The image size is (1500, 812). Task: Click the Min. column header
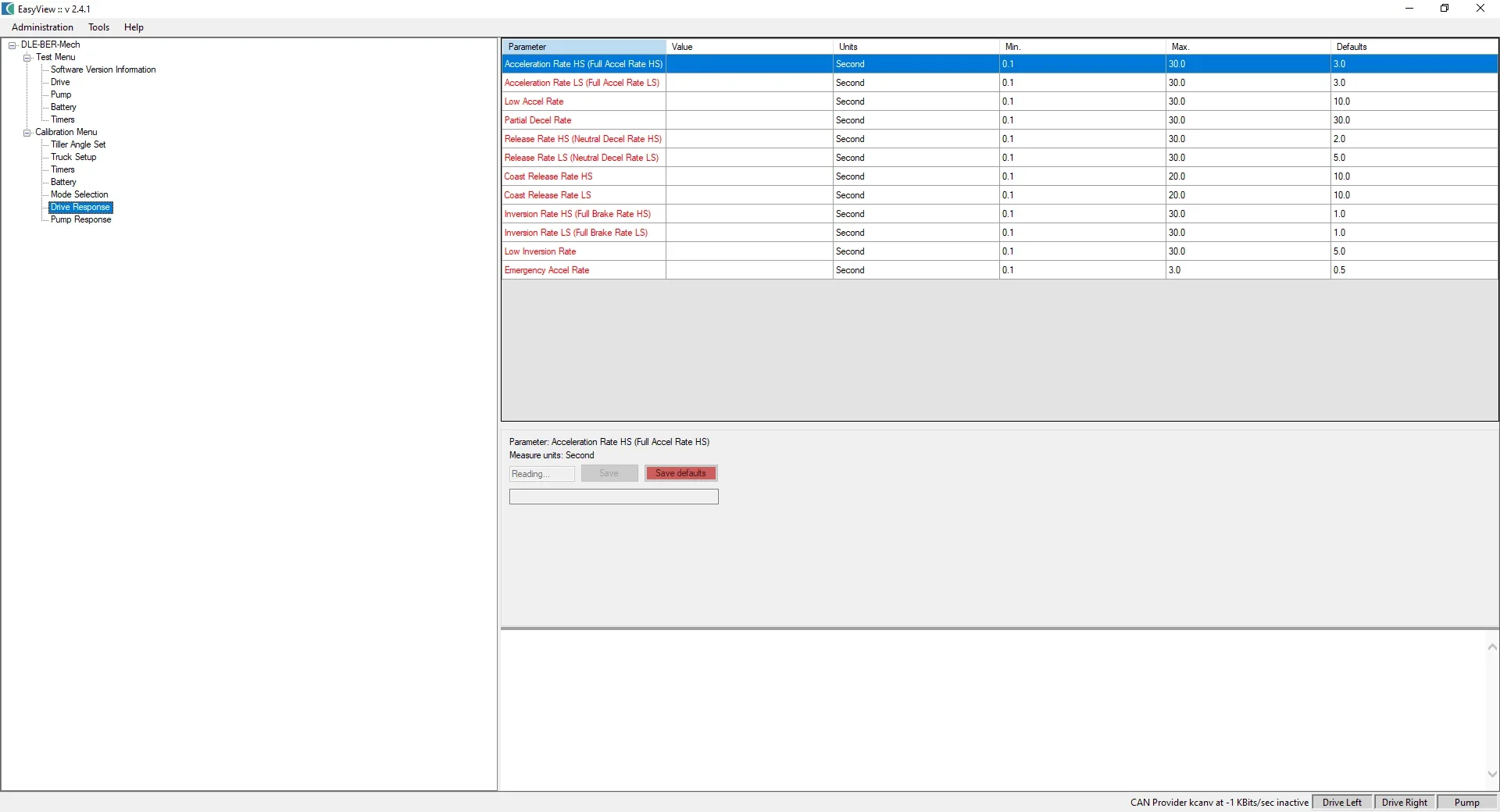click(x=1082, y=47)
